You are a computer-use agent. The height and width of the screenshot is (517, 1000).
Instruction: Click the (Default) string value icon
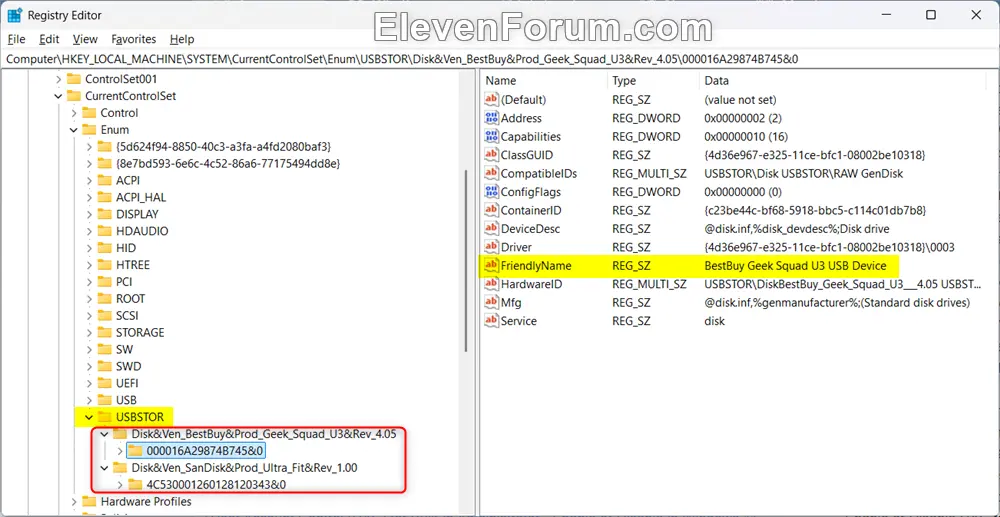point(492,99)
